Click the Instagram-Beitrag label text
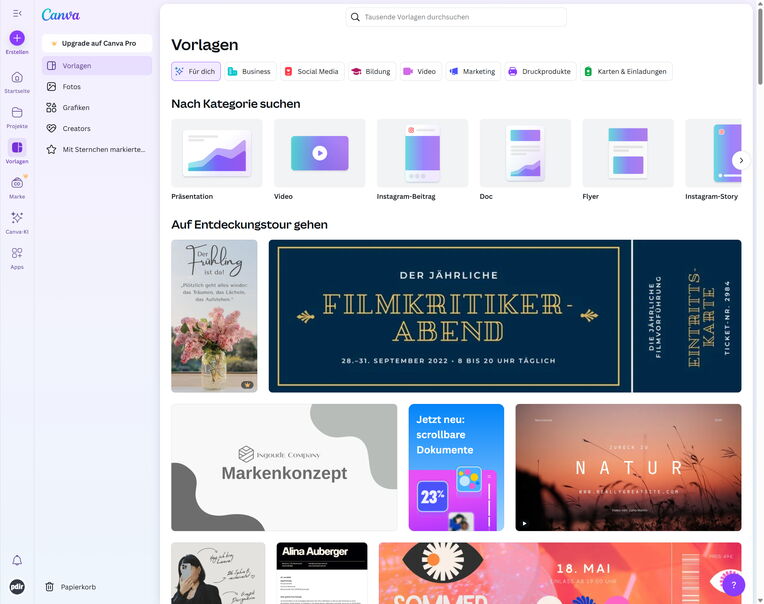The height and width of the screenshot is (604, 764). pyautogui.click(x=406, y=196)
